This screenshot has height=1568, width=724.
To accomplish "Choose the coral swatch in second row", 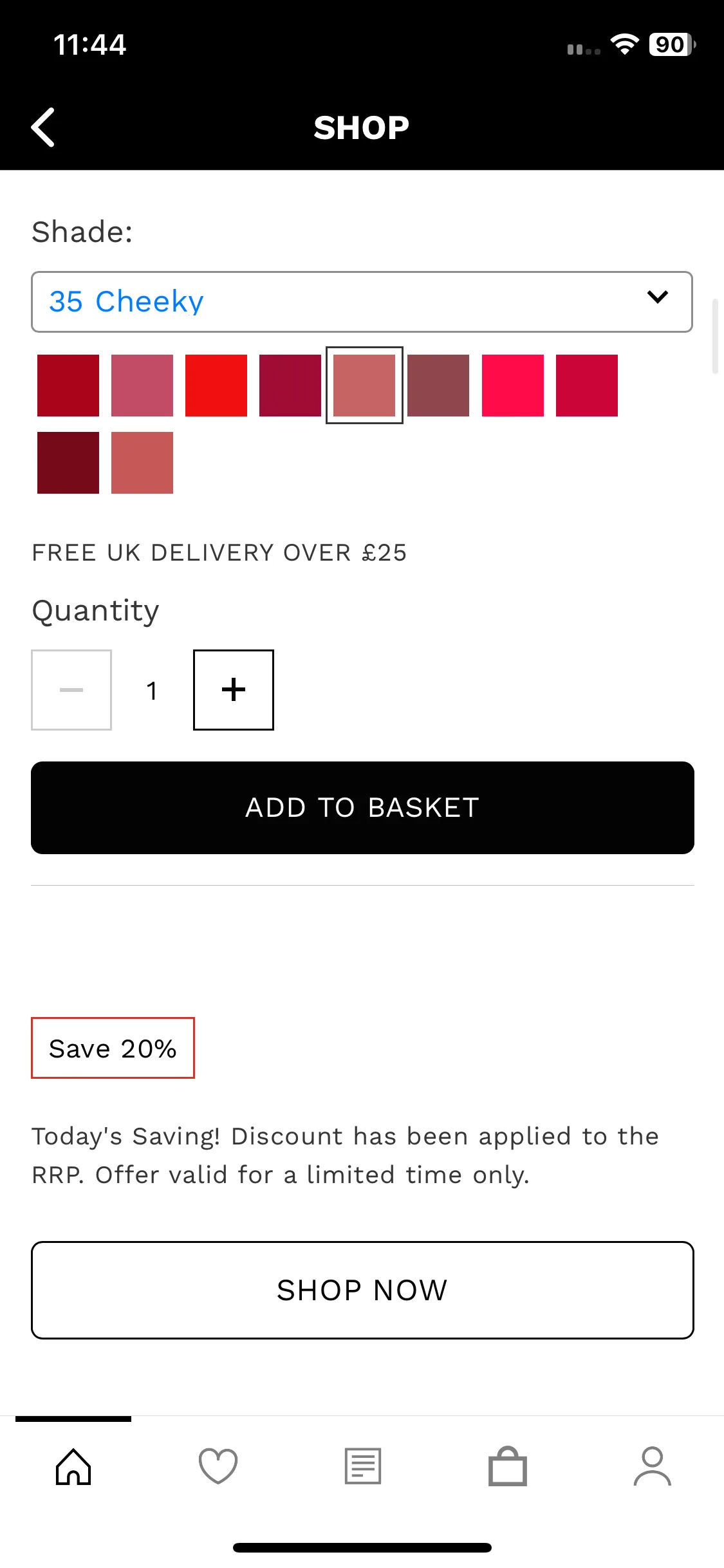I will click(142, 463).
